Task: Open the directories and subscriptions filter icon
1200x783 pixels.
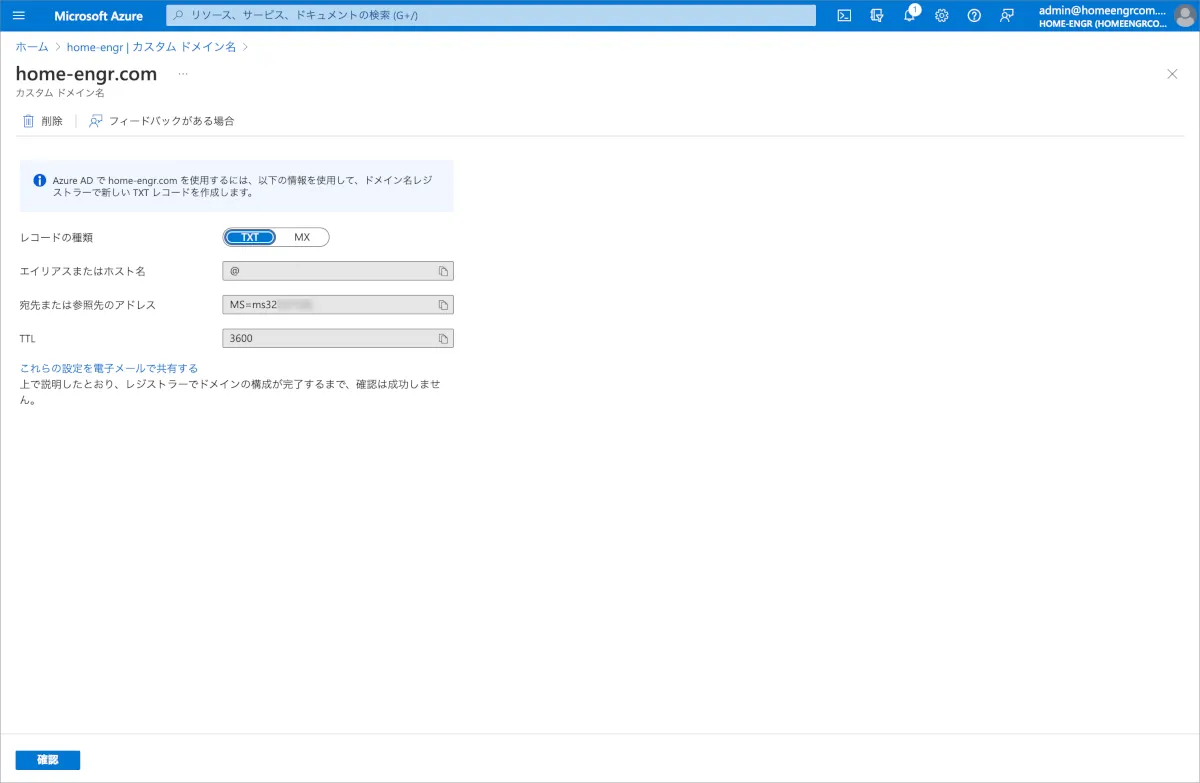Action: click(877, 16)
